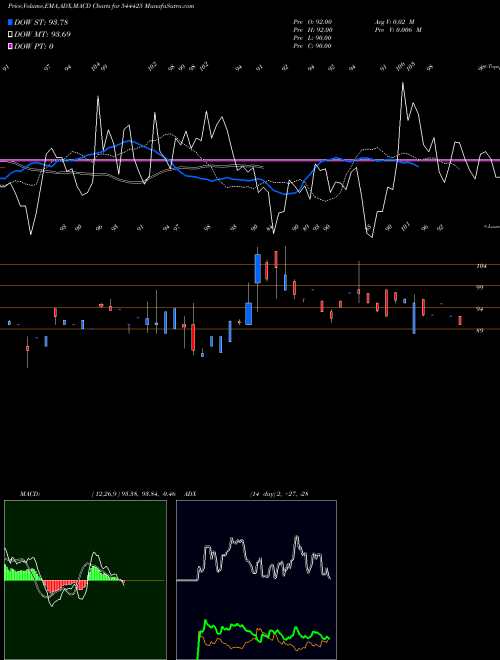This screenshot has width=500, height=660.
Task: Click the 94 price axis label
Action: click(480, 309)
